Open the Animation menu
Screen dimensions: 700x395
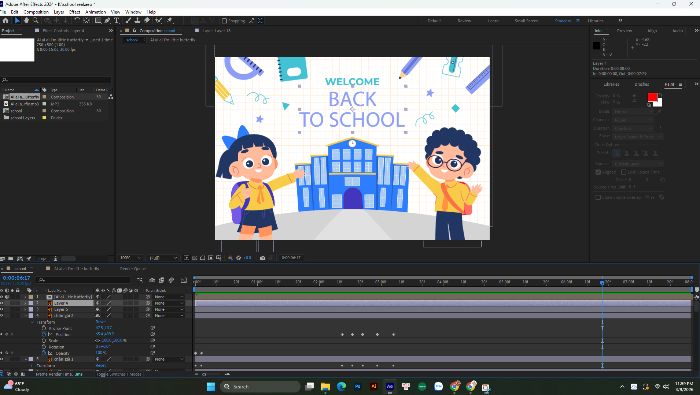[x=96, y=12]
